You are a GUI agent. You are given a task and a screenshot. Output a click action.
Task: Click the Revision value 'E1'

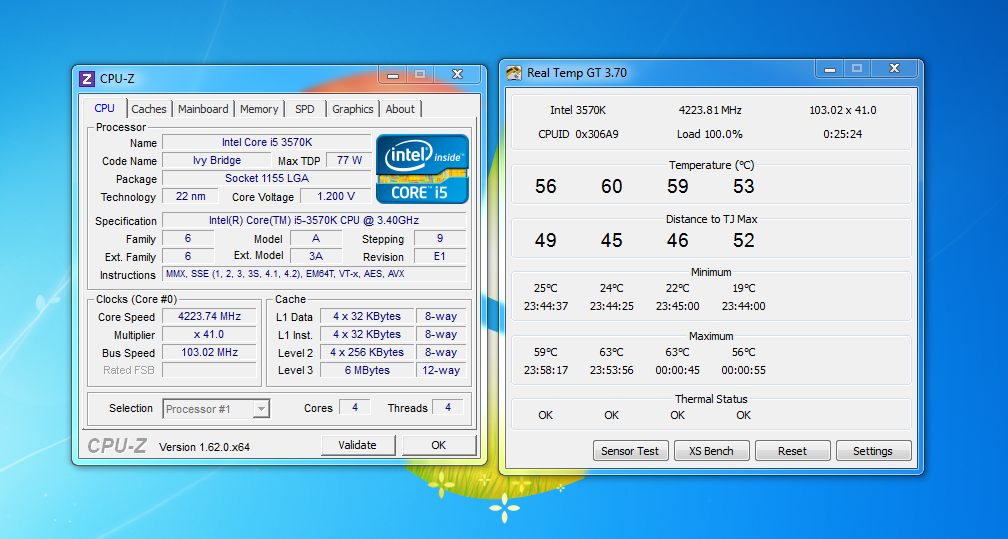click(x=440, y=256)
